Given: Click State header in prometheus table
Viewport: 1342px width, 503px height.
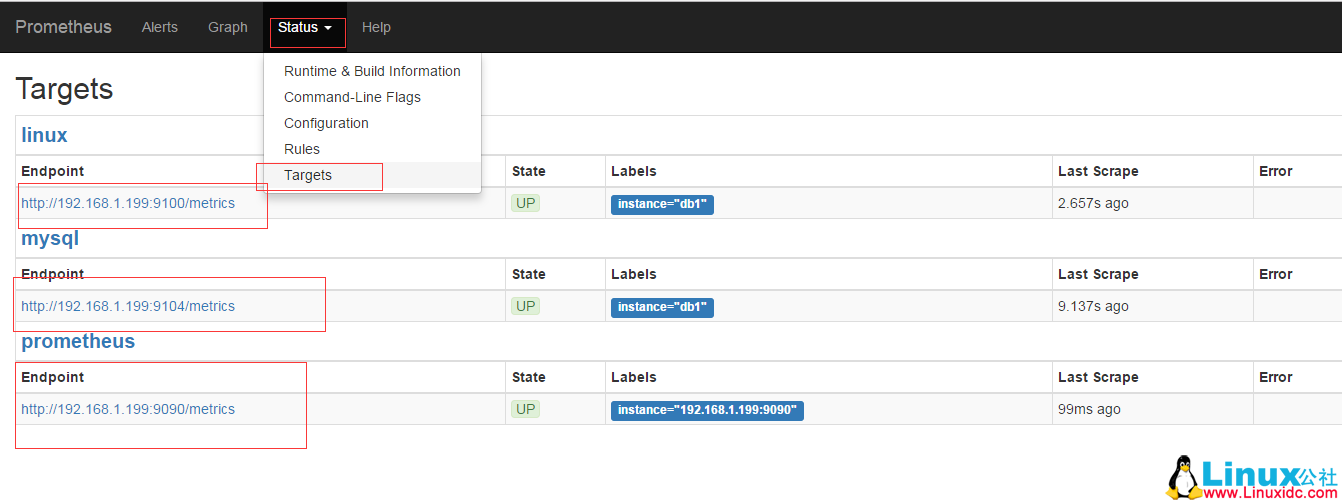Looking at the screenshot, I should (x=529, y=377).
